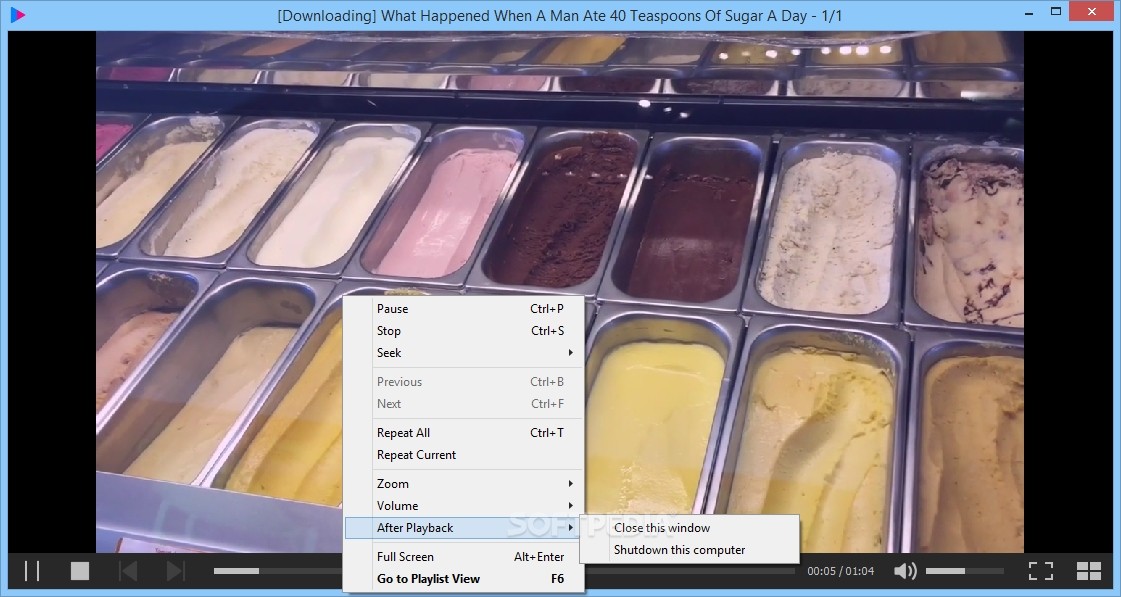Click the app logo in title bar
Screen dimensions: 1121x597
(x=18, y=14)
